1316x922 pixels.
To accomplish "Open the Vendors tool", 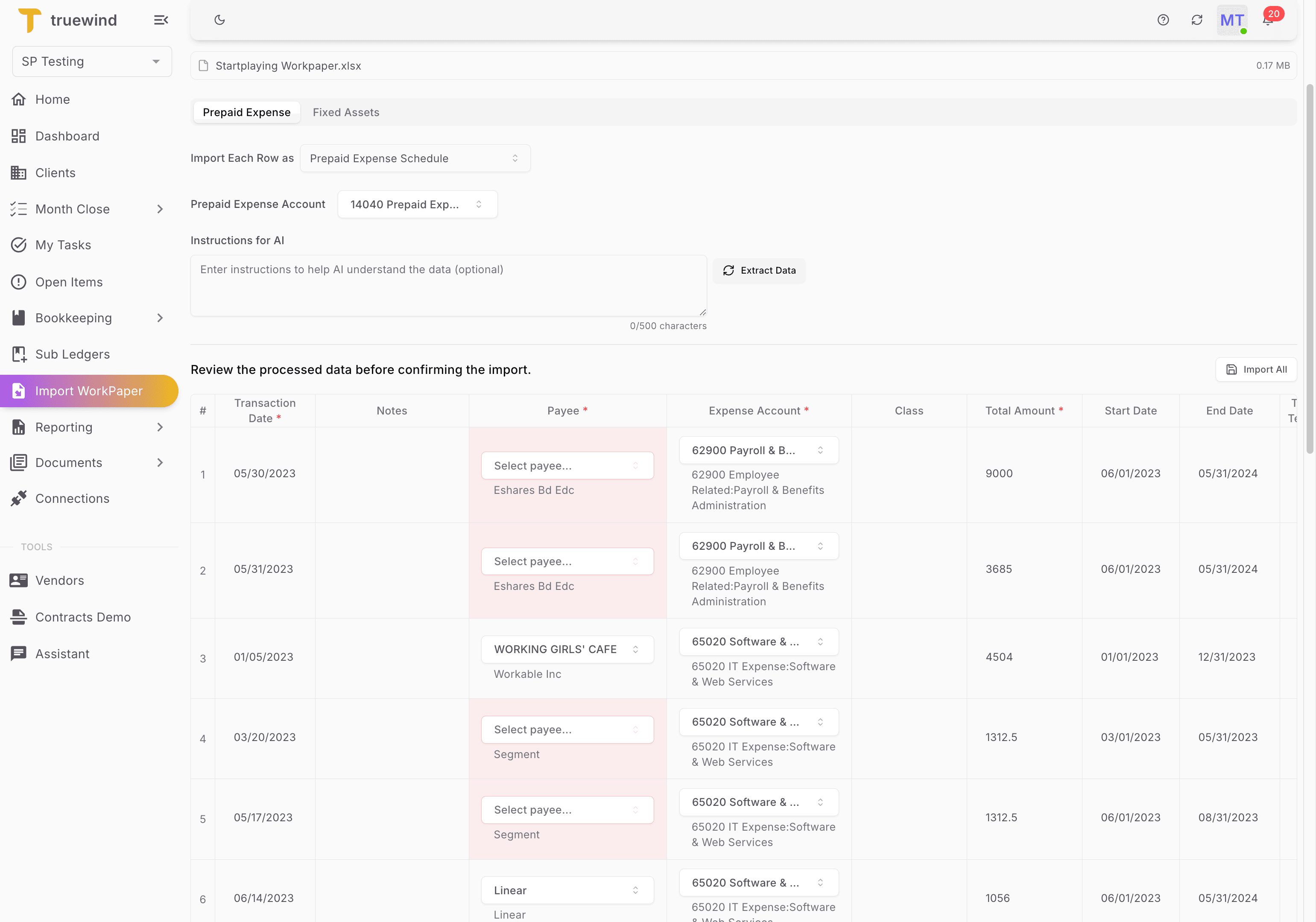I will pyautogui.click(x=60, y=580).
